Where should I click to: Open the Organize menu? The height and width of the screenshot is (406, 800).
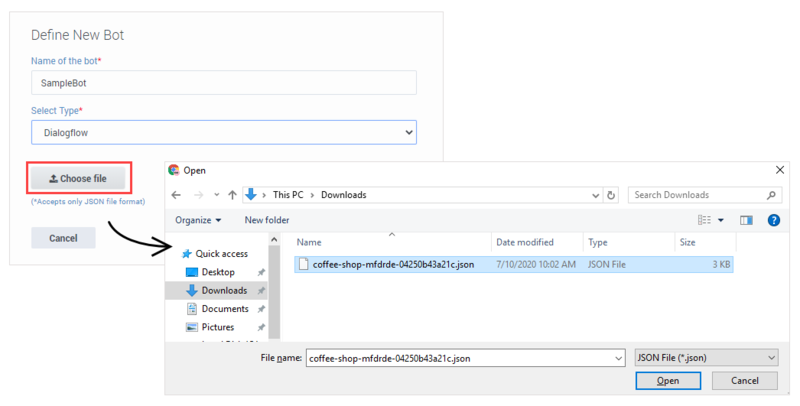pyautogui.click(x=199, y=220)
